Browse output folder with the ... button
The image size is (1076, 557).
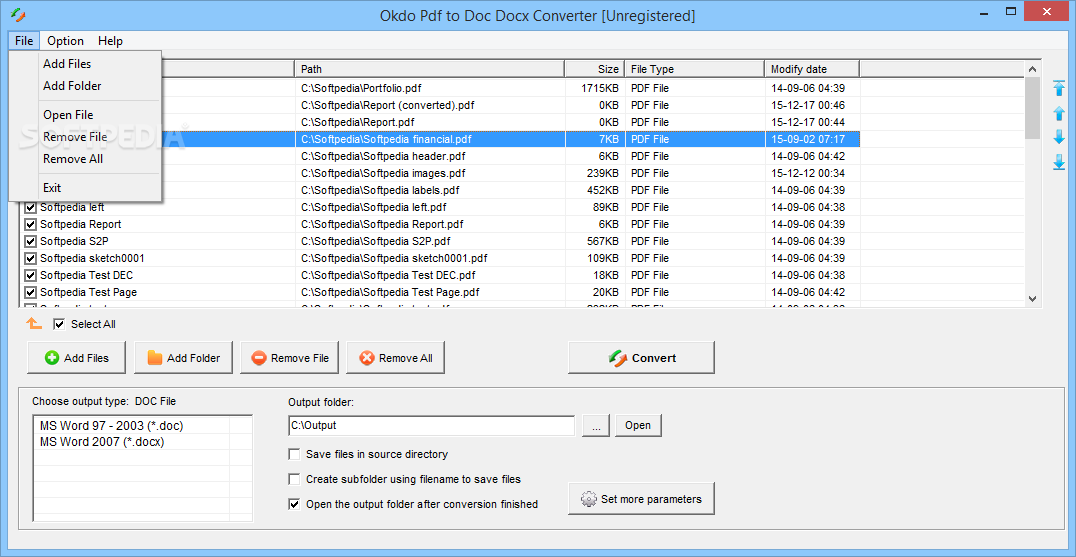coord(596,425)
